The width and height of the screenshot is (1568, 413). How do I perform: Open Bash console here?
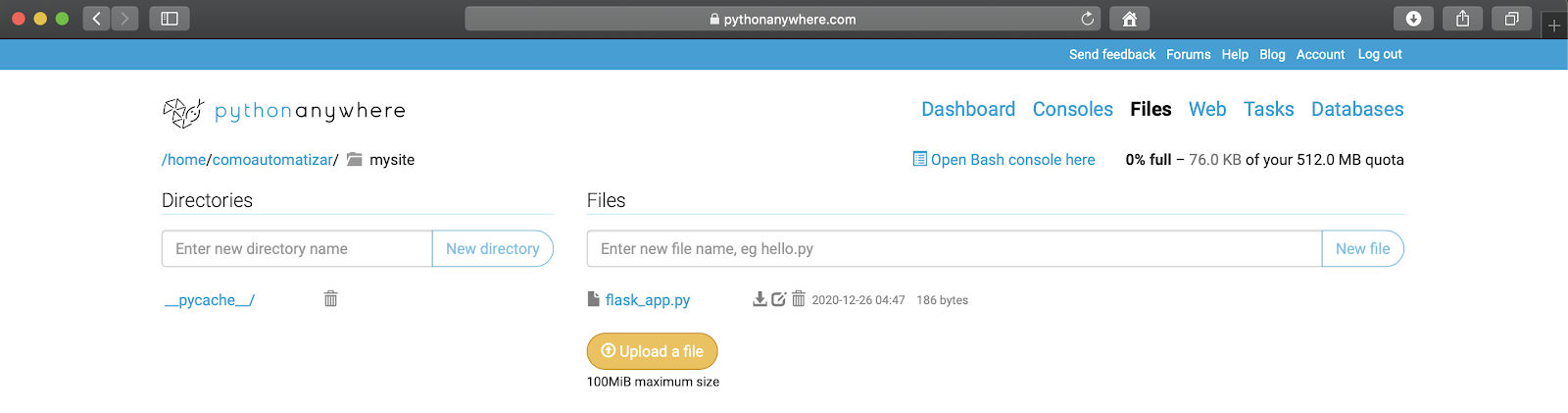click(x=1012, y=160)
